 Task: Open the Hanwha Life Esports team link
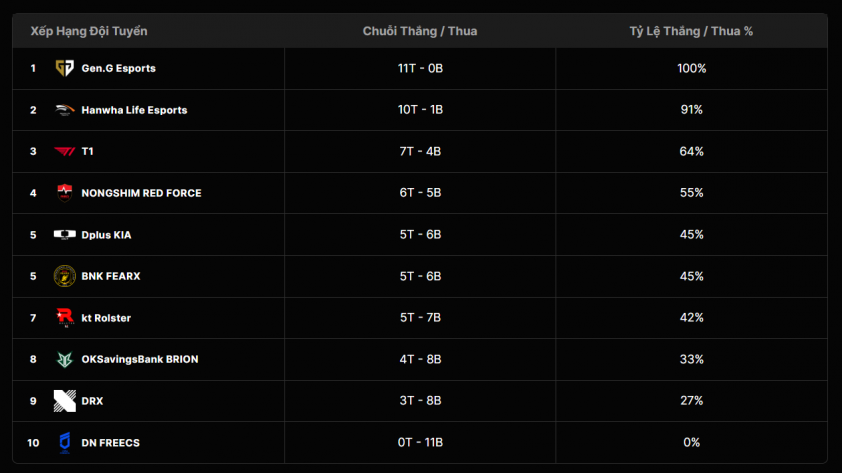click(134, 110)
